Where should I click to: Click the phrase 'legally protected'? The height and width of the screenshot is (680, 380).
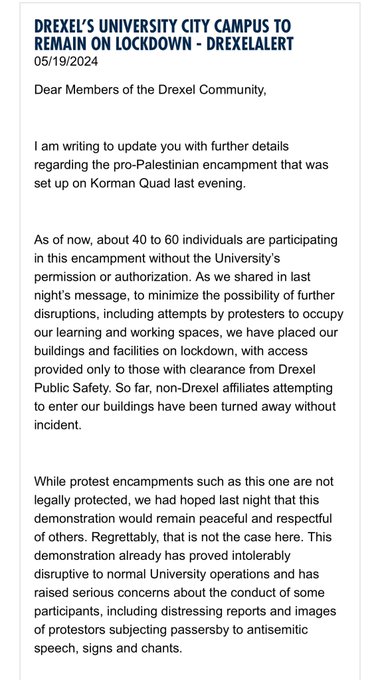tap(82, 500)
